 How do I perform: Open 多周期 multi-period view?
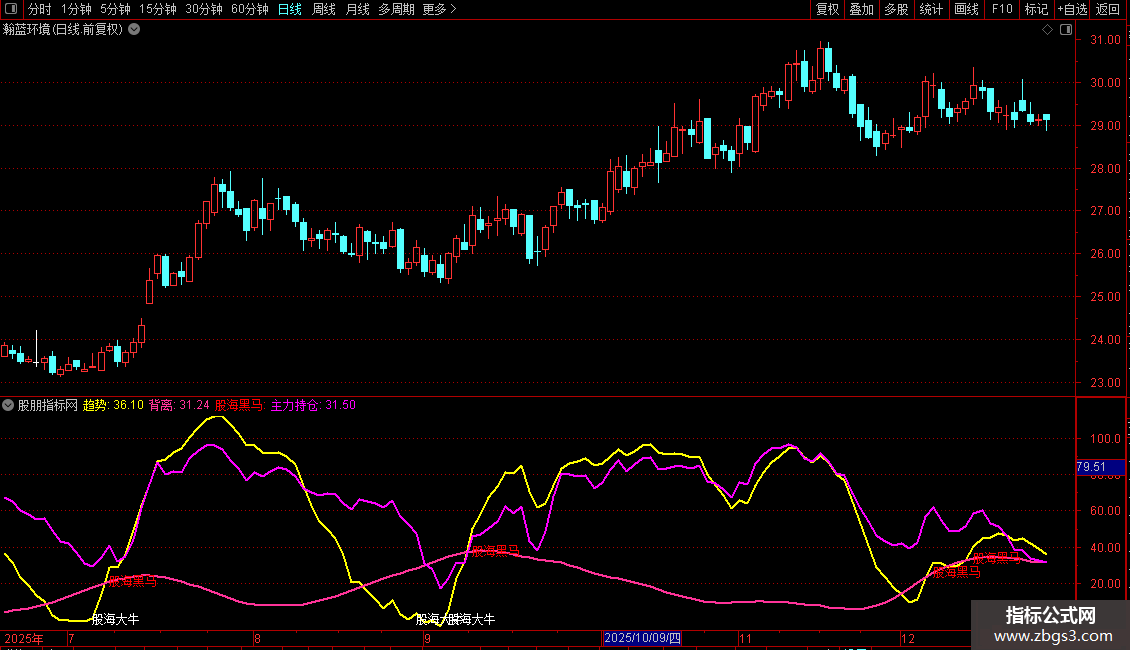pos(396,9)
